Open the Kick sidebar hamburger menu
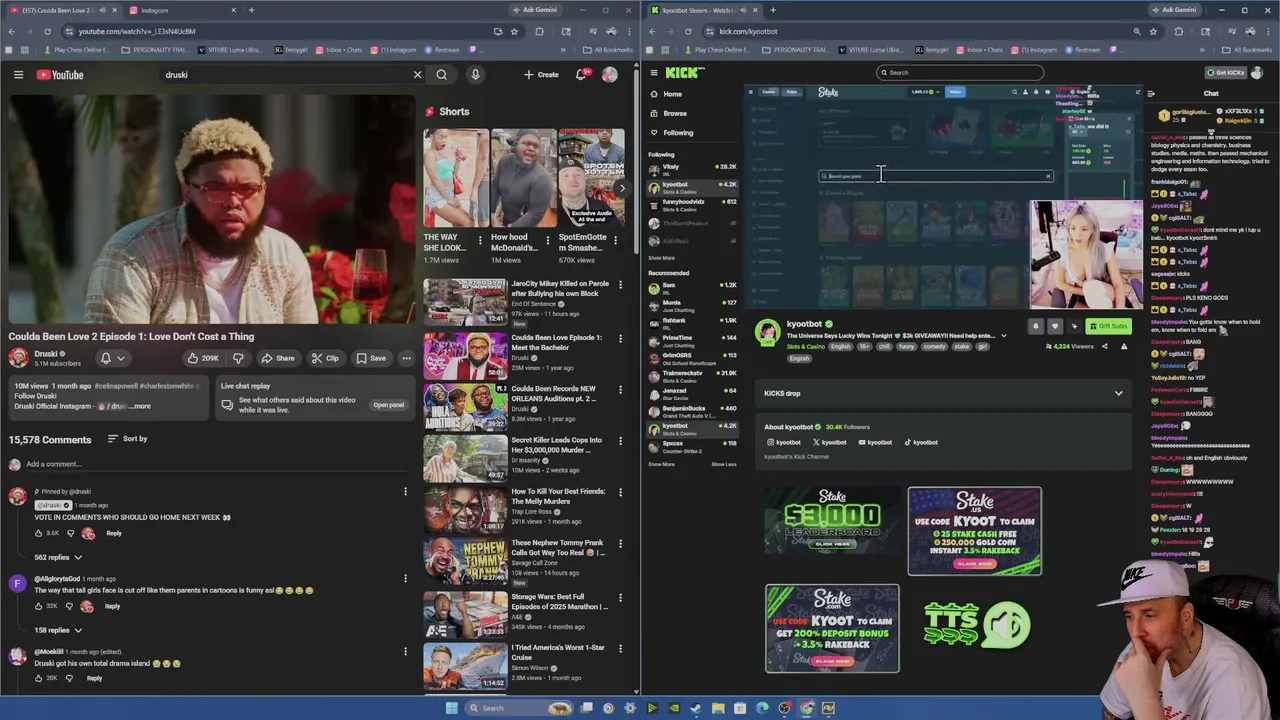 point(654,73)
